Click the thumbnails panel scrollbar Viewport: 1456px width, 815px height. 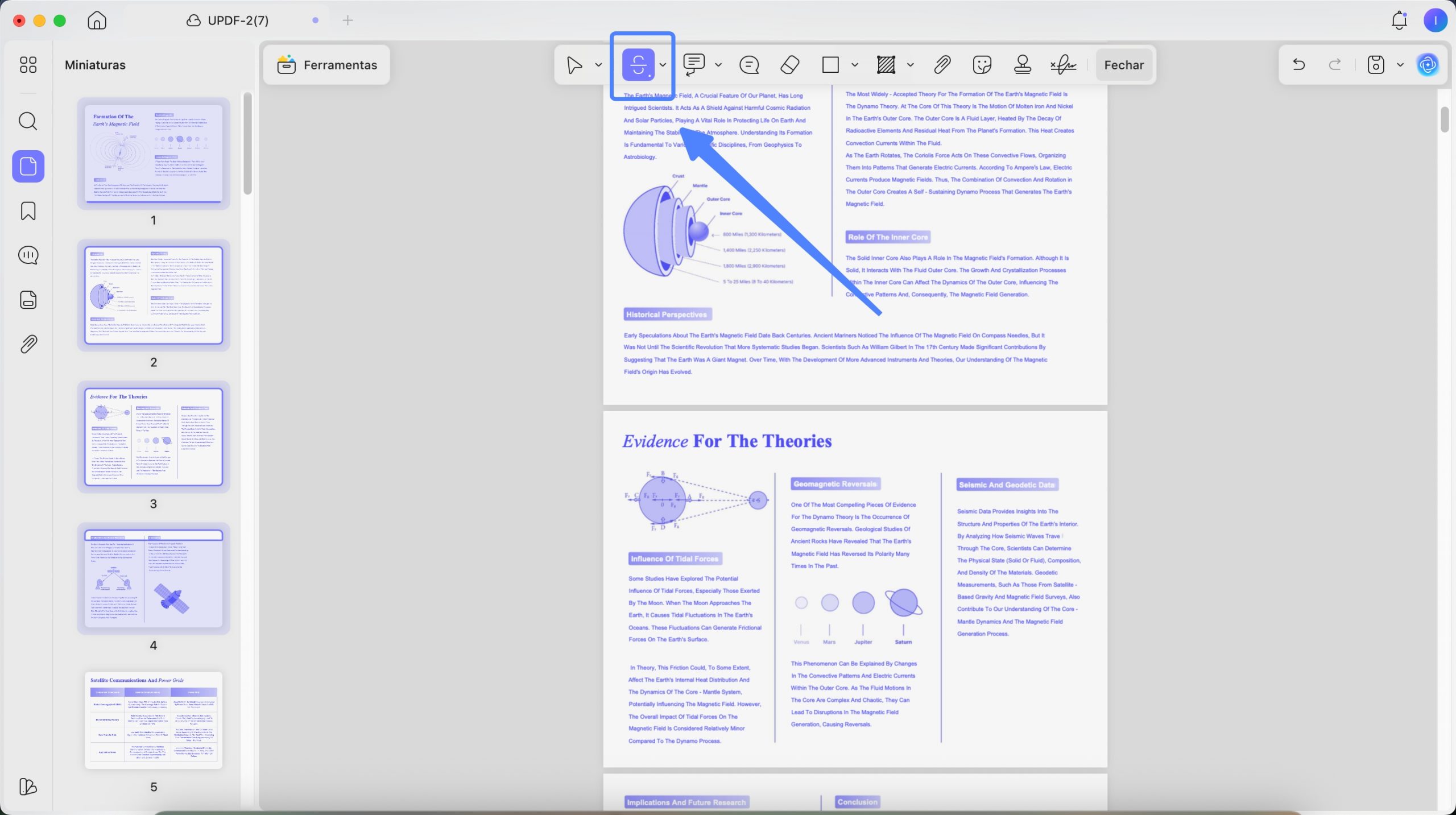click(x=247, y=143)
